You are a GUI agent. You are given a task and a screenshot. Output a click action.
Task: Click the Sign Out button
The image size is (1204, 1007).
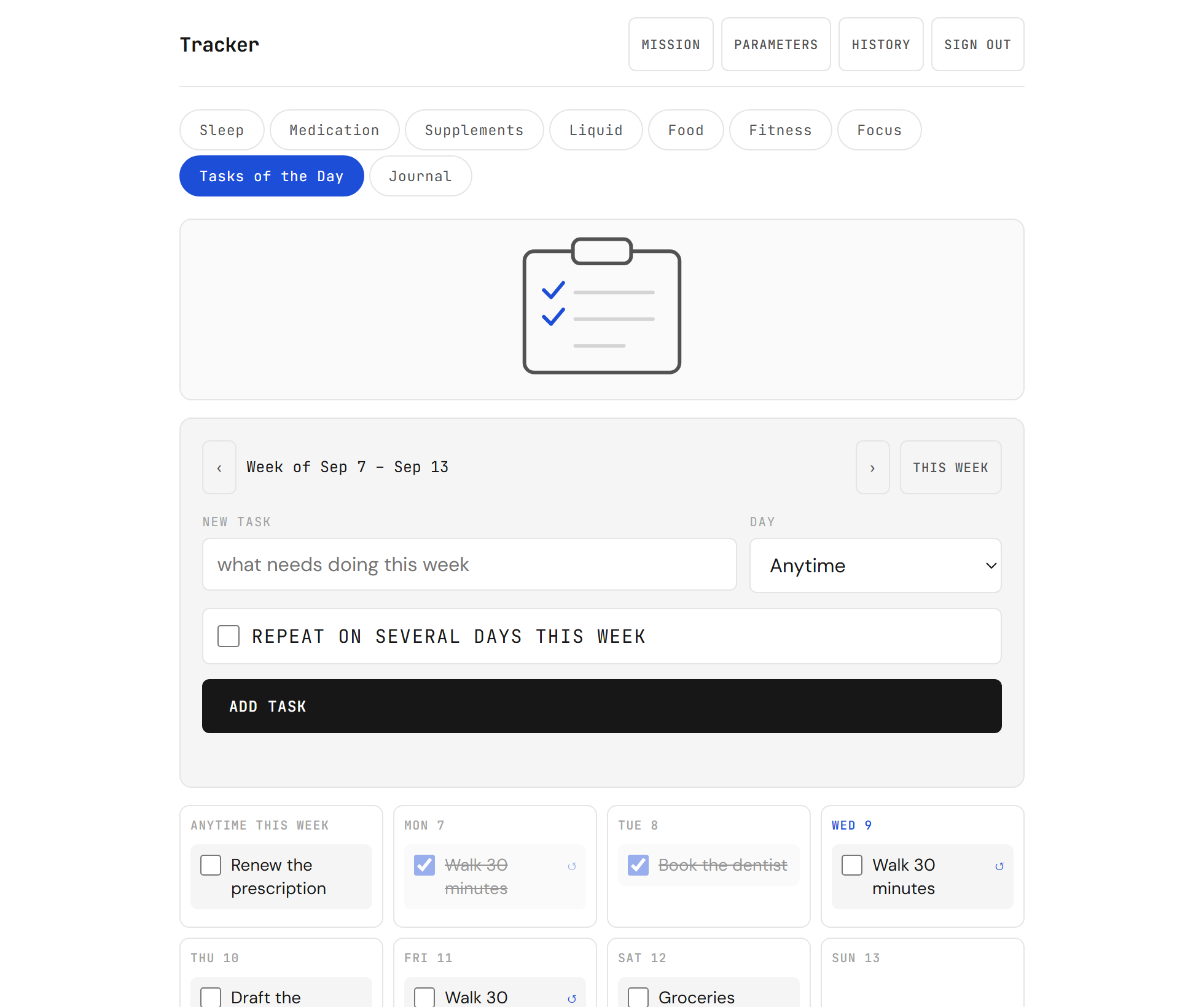click(978, 44)
